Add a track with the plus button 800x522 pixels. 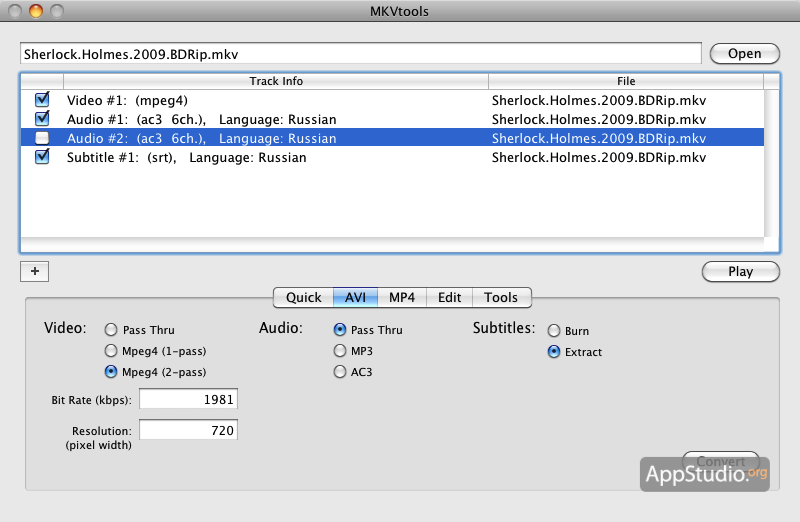coord(35,271)
